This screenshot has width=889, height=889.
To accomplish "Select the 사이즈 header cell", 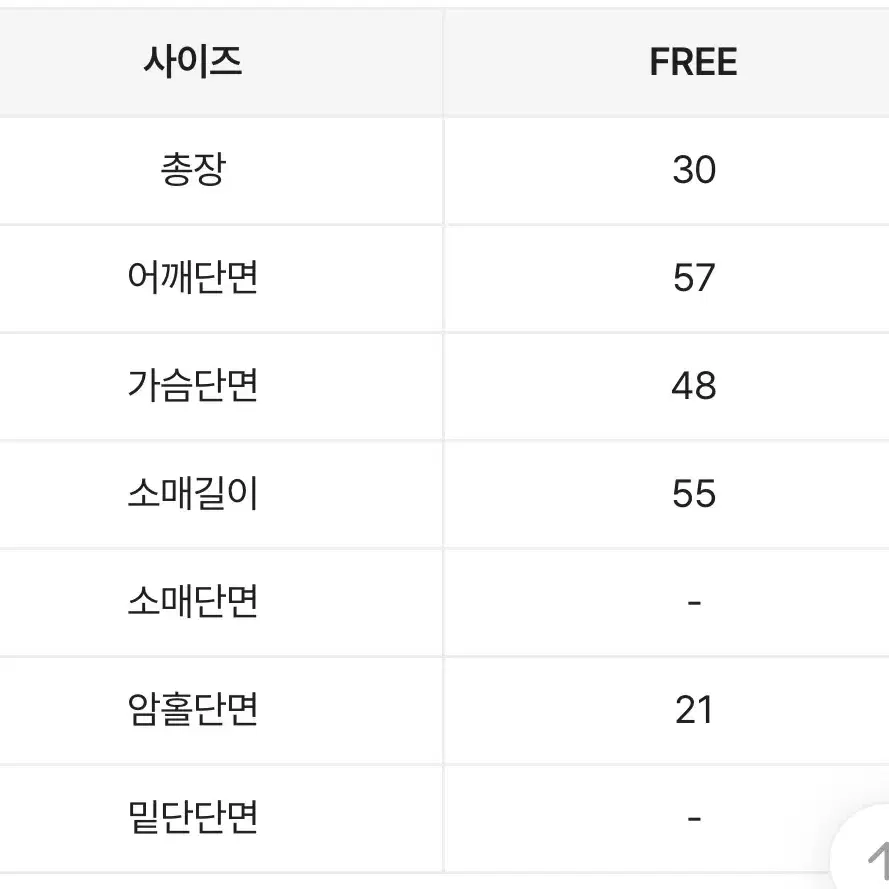I will pos(193,61).
